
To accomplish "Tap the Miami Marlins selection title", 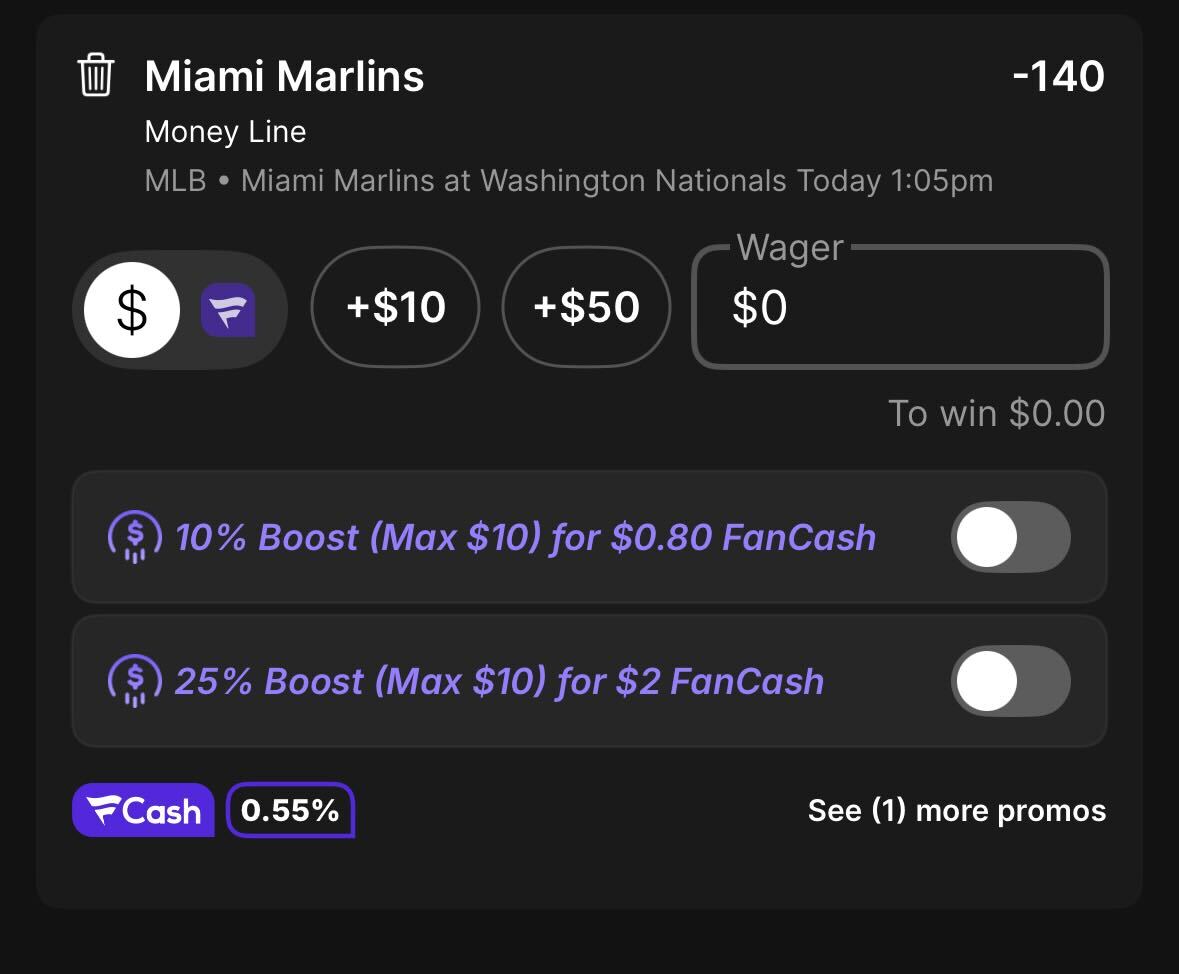I will pos(284,76).
